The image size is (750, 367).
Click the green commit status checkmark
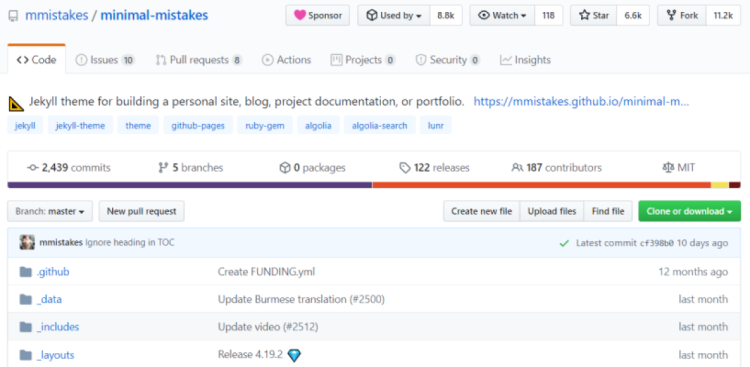564,243
